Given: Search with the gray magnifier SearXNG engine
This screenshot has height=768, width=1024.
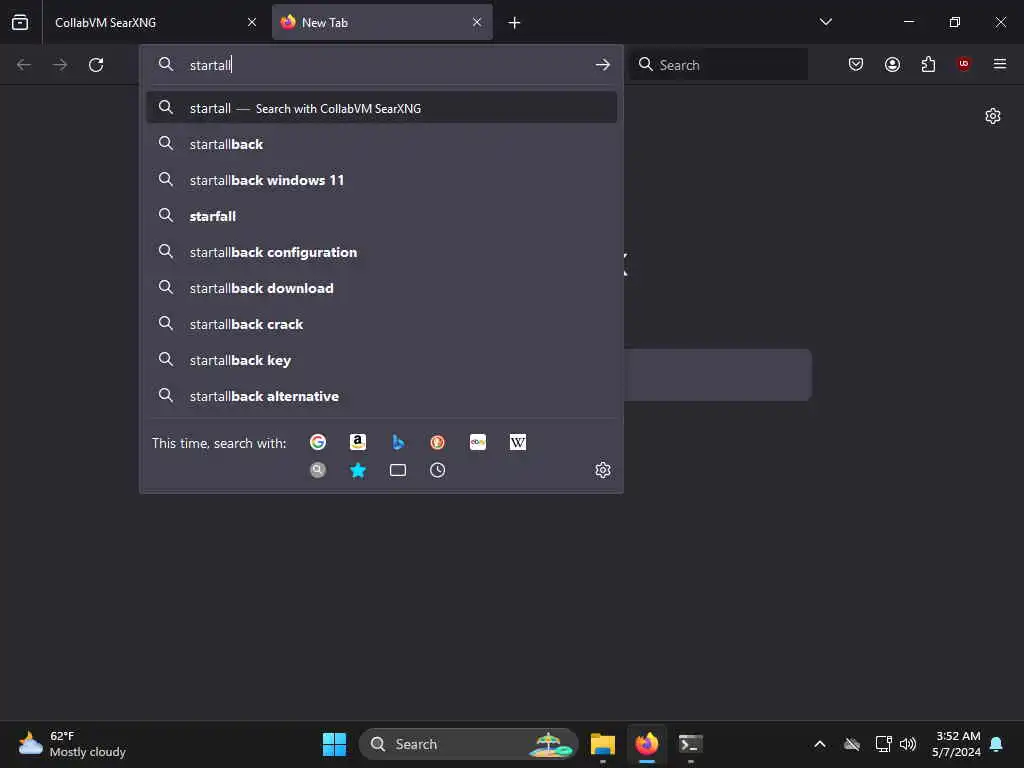Looking at the screenshot, I should (x=318, y=470).
